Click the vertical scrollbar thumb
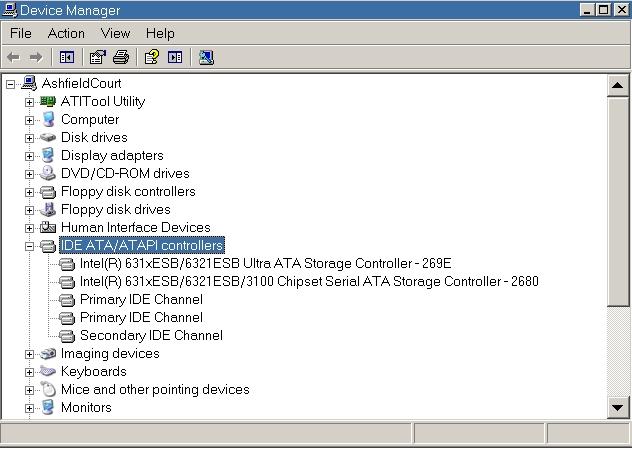632x450 pixels. click(617, 201)
